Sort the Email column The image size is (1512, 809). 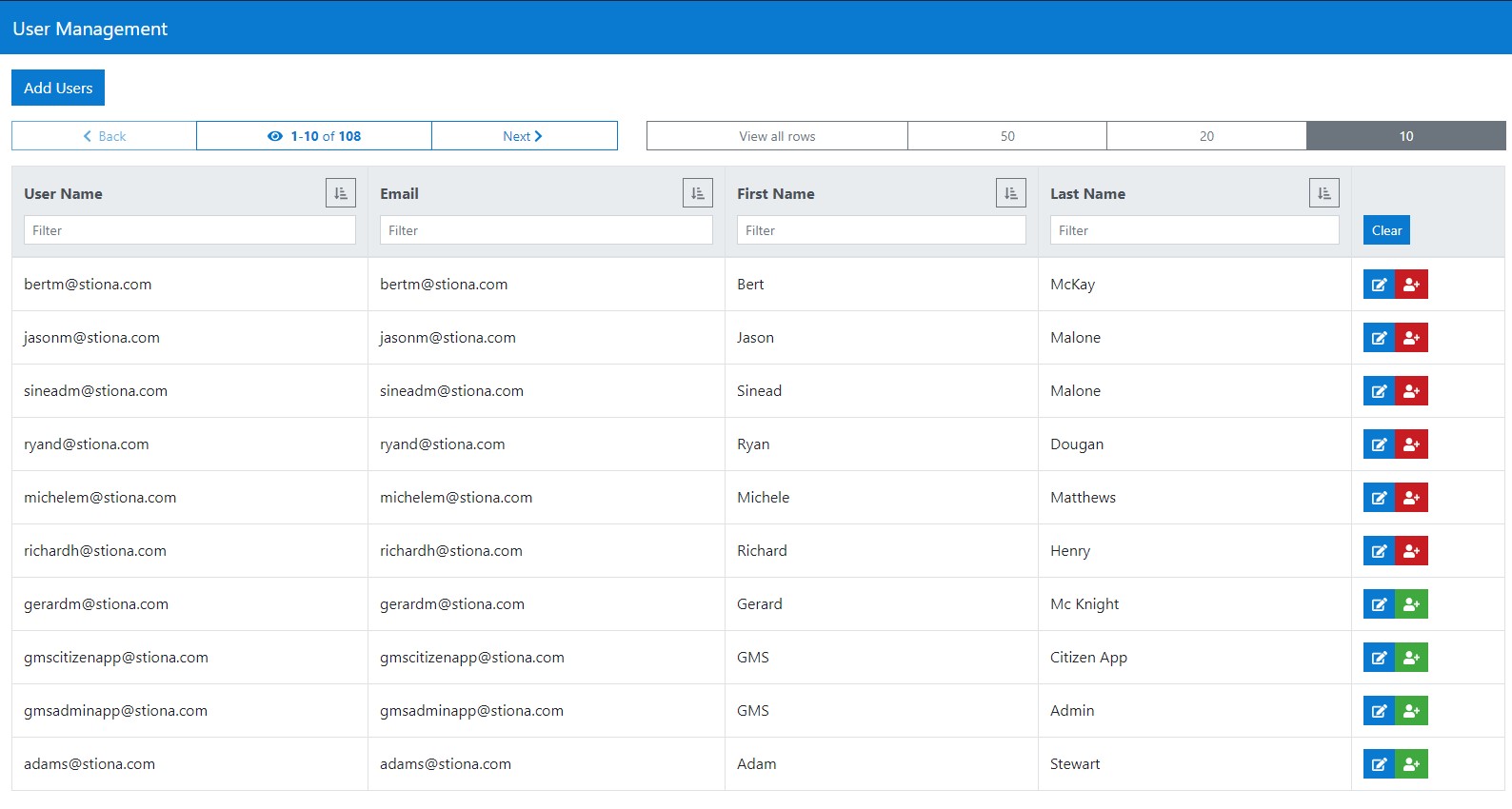(x=697, y=193)
